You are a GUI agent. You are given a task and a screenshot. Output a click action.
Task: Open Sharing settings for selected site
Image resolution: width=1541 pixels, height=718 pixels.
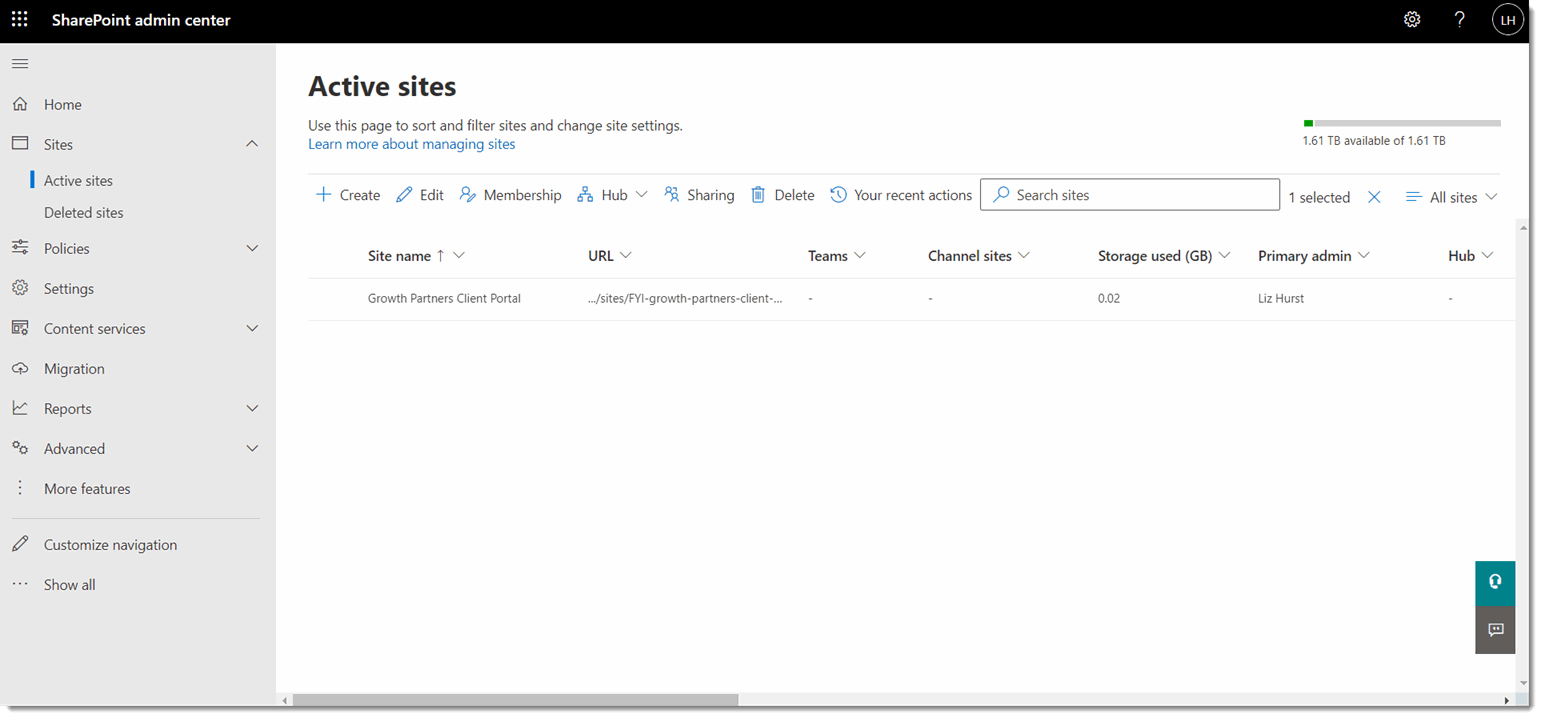(x=699, y=195)
